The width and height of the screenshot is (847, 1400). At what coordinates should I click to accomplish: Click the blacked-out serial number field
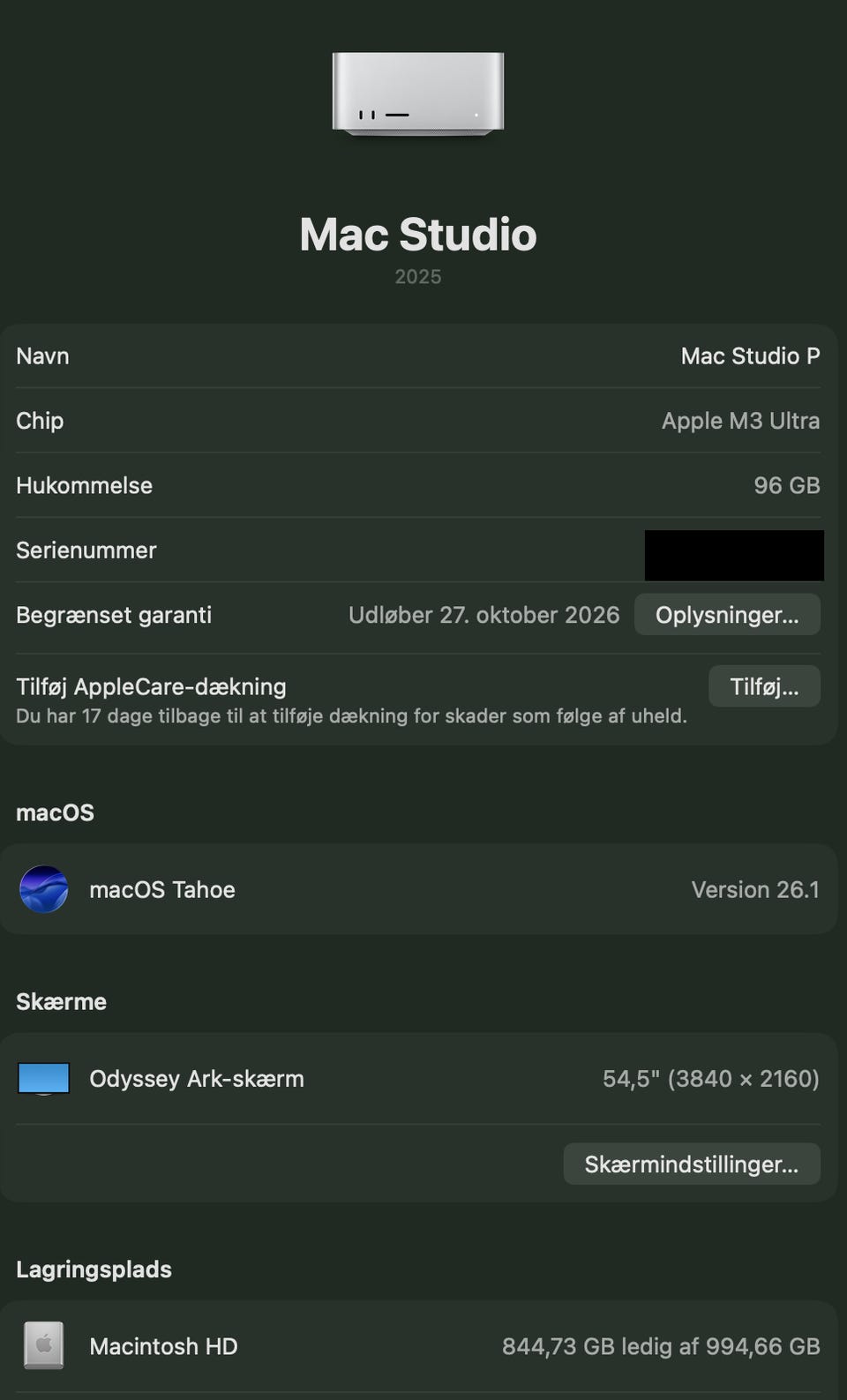734,555
